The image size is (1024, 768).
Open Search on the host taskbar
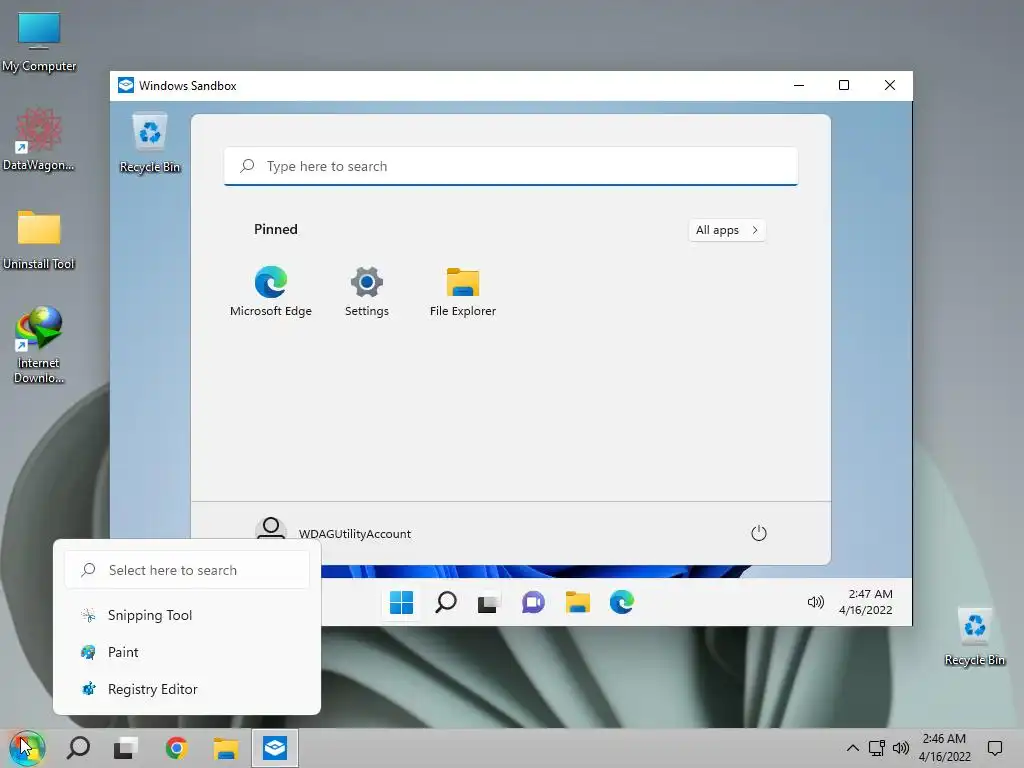point(78,748)
